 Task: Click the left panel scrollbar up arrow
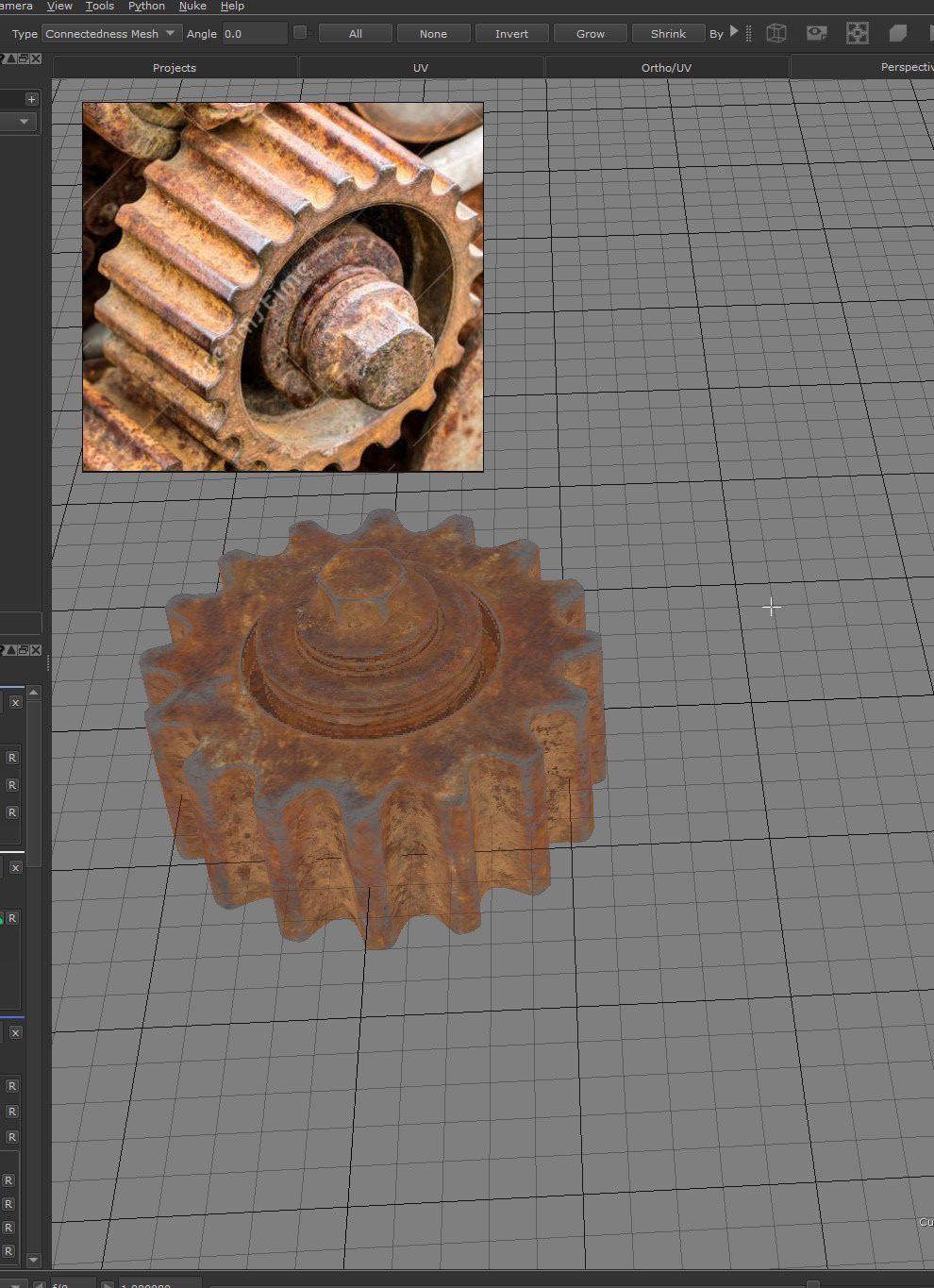[x=34, y=693]
